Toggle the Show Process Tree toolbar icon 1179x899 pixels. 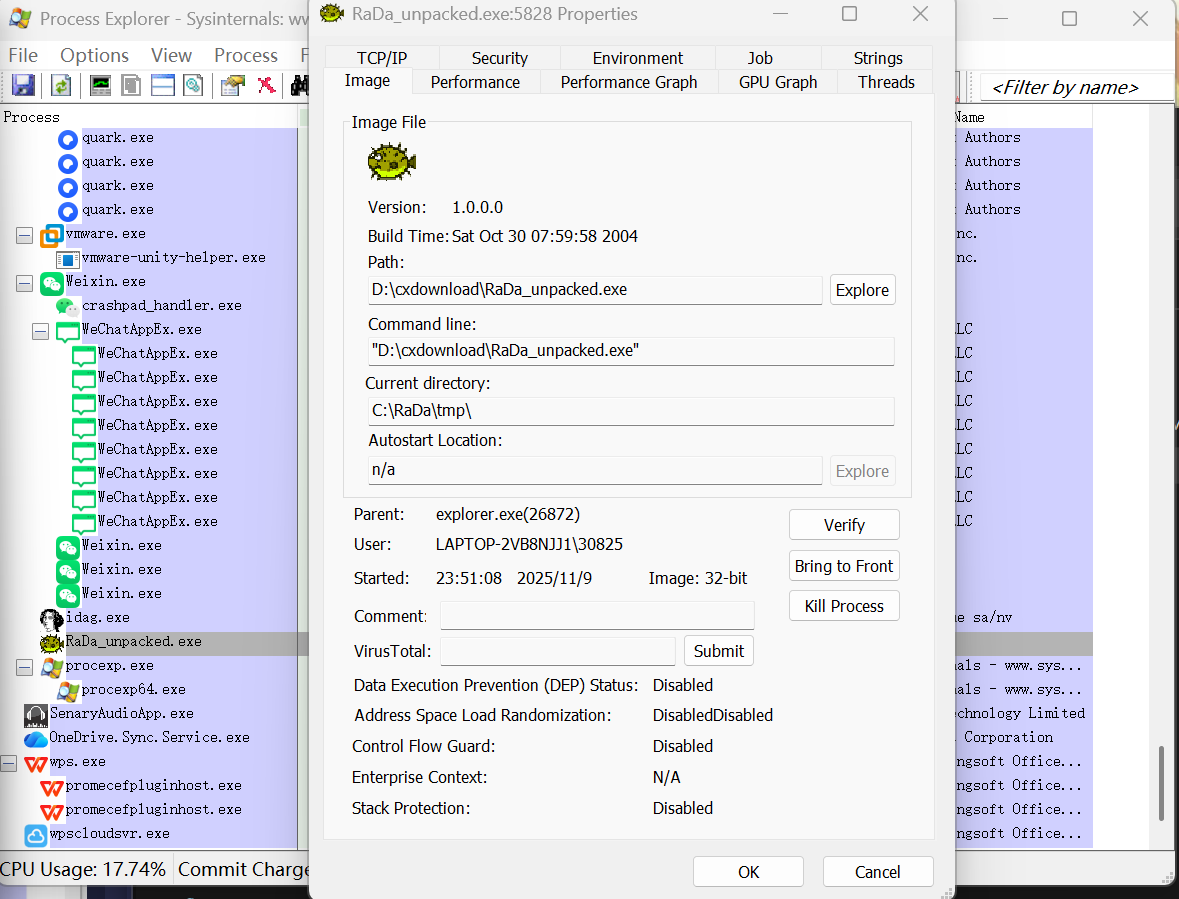click(131, 85)
